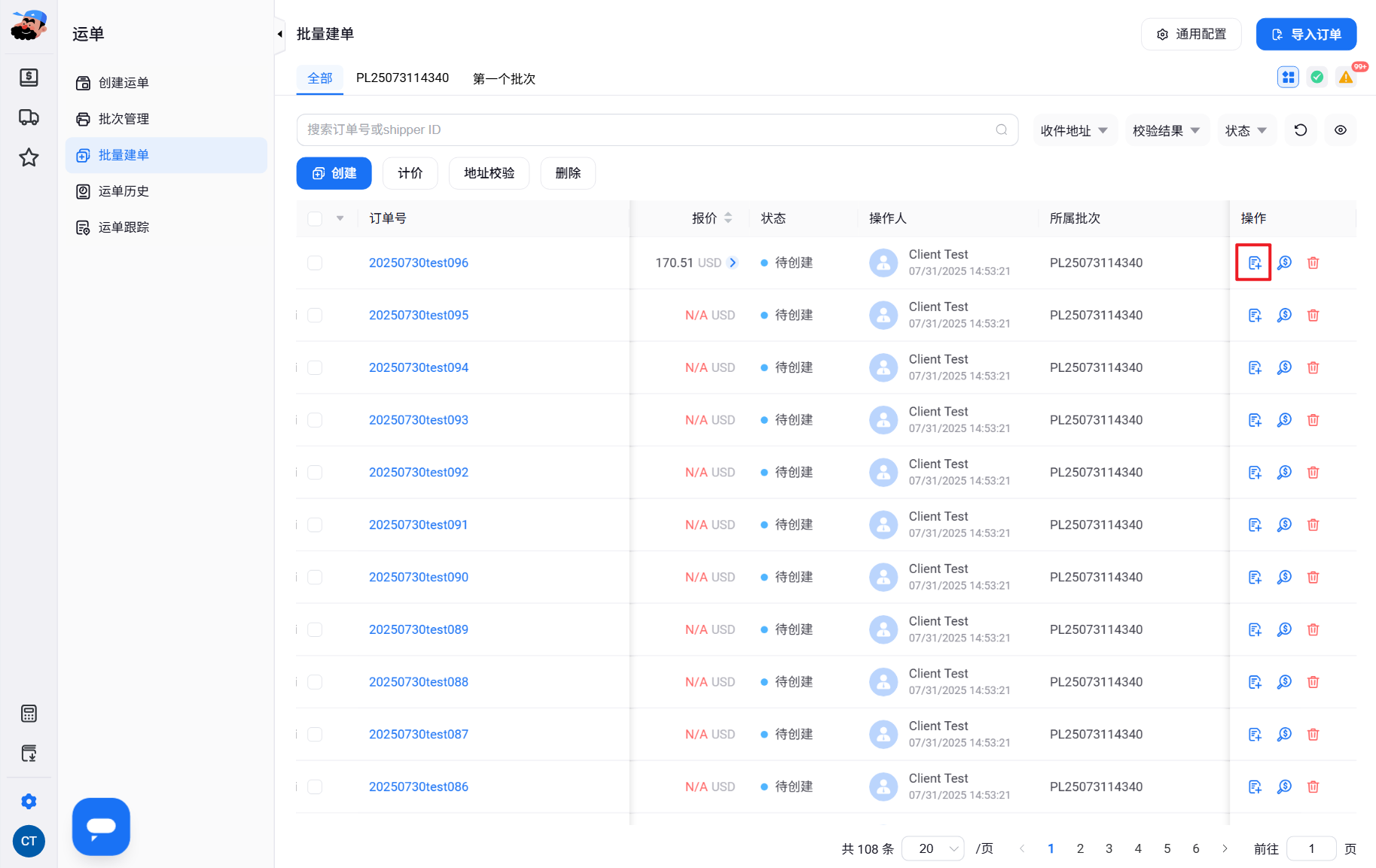Open the 20 per page size dropdown
The height and width of the screenshot is (868, 1376).
[932, 848]
